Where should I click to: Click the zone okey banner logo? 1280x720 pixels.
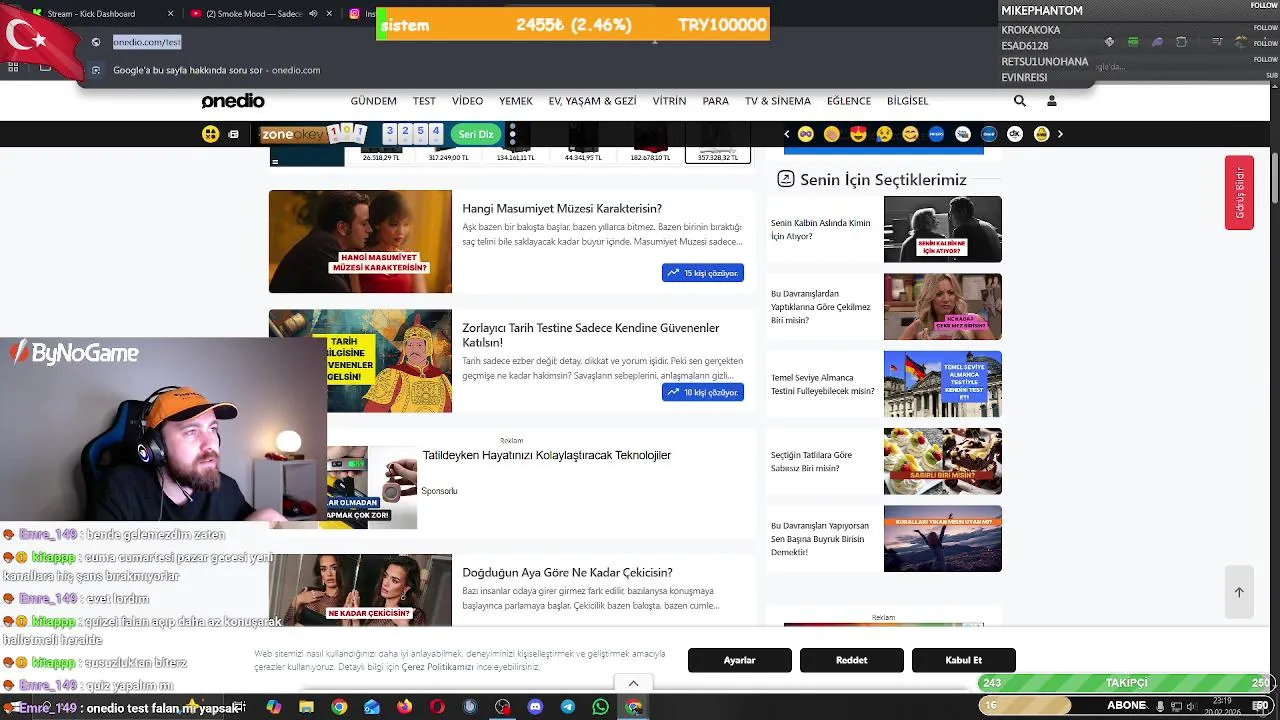[x=313, y=134]
